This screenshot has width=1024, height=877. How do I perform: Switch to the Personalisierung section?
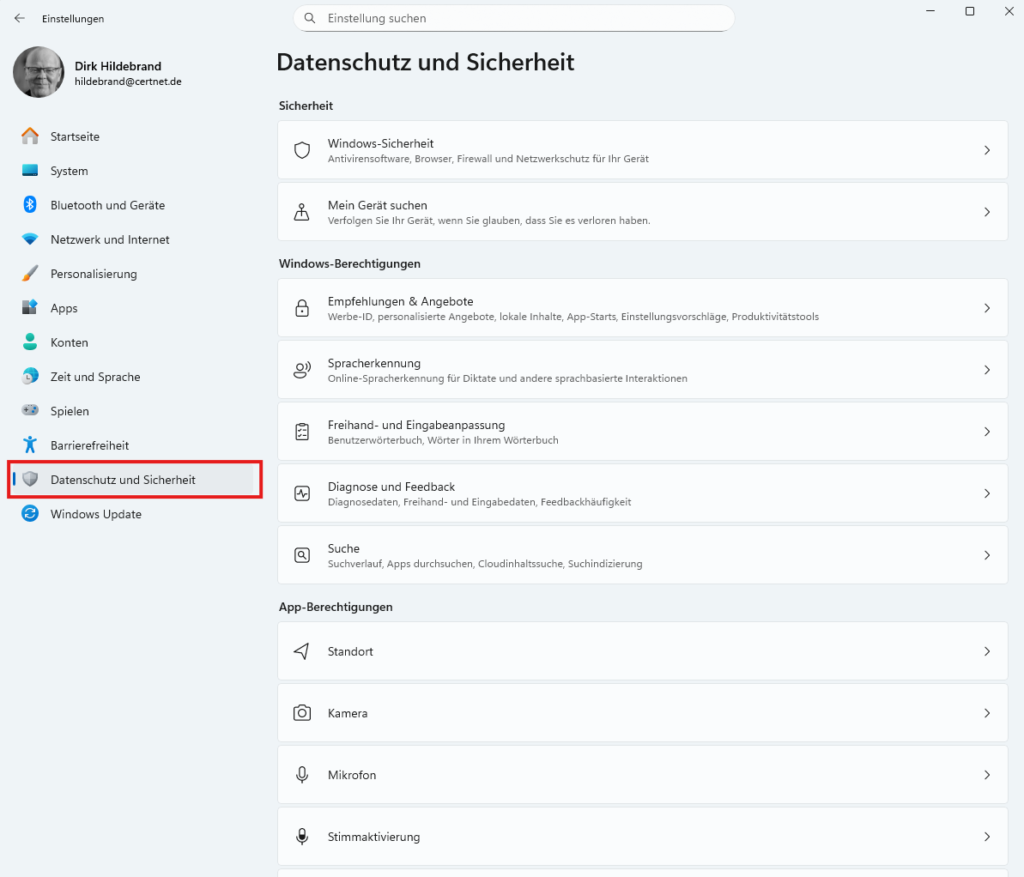click(x=94, y=274)
